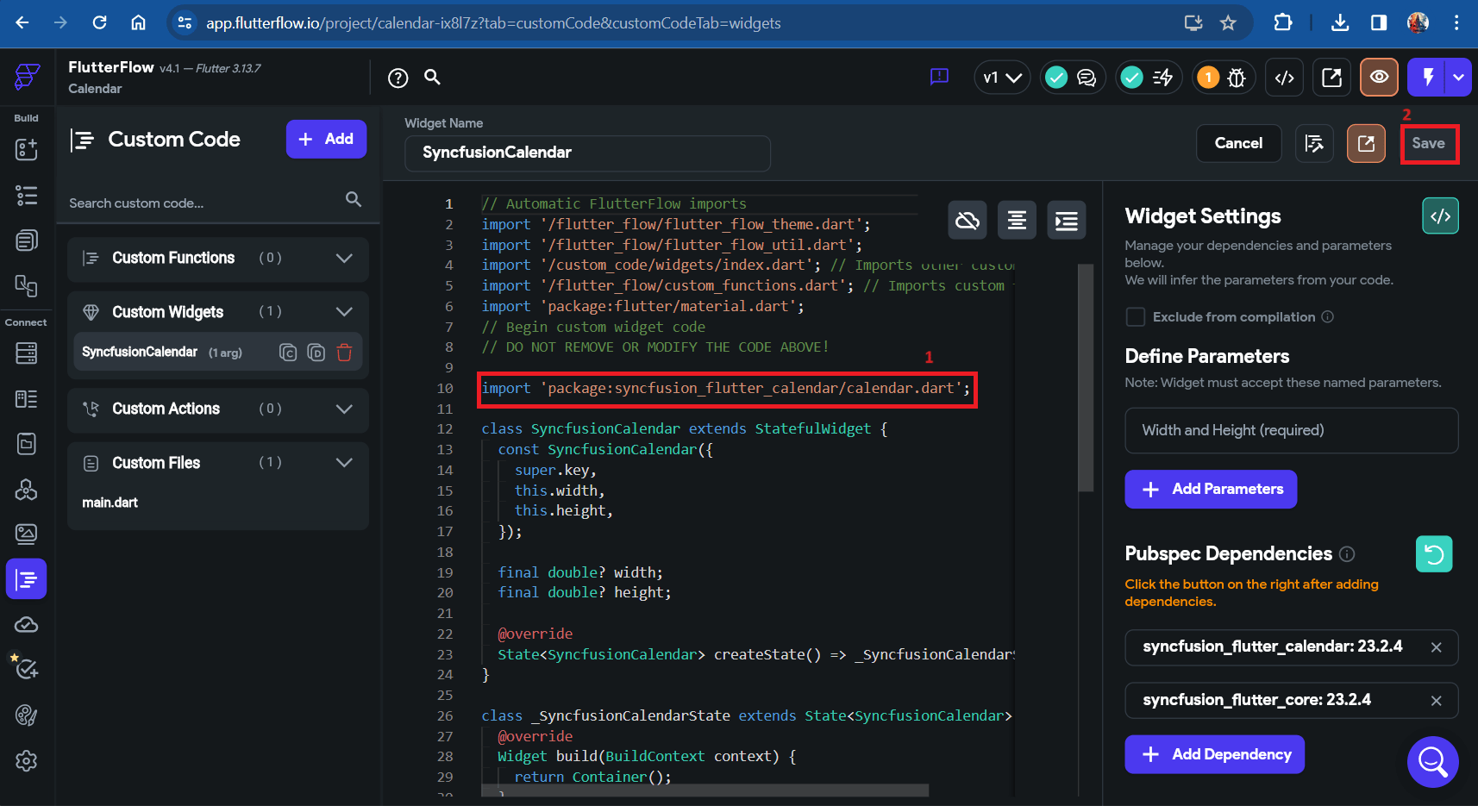
Task: Click the Save button
Action: [x=1429, y=144]
